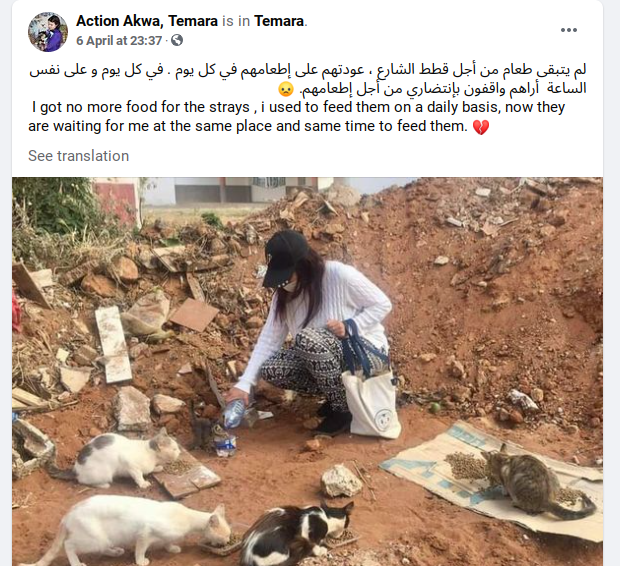Open the 6 April at 23:37 timestamp
The image size is (620, 566).
point(119,40)
